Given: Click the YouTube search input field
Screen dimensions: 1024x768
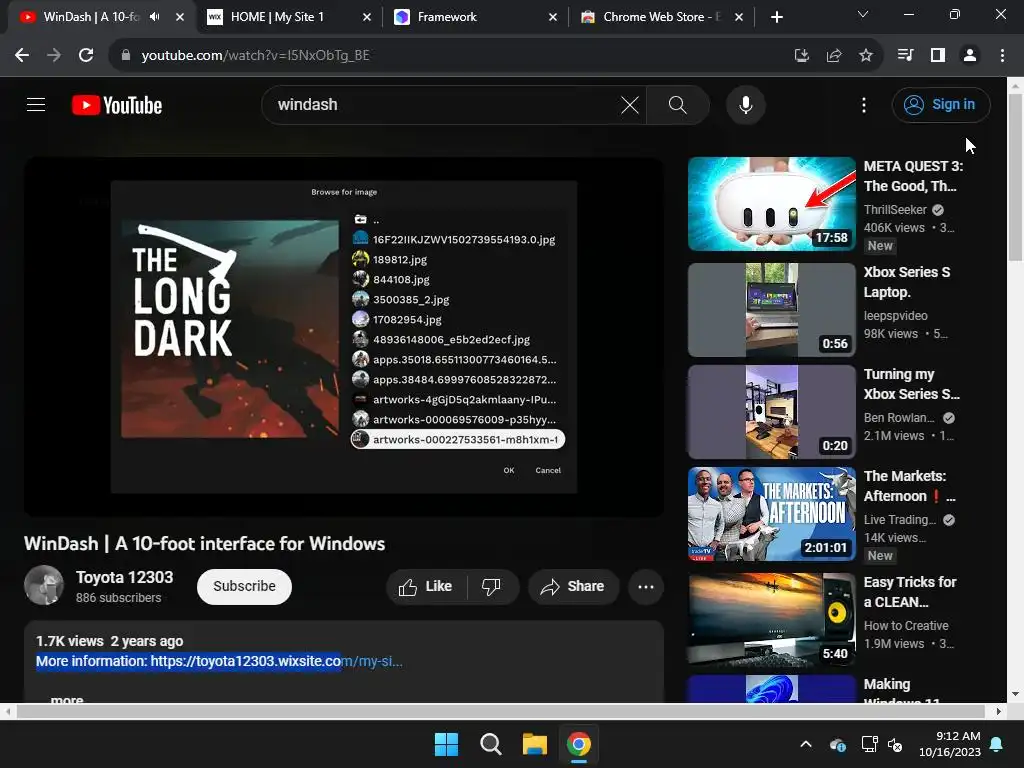Looking at the screenshot, I should pyautogui.click(x=444, y=104).
